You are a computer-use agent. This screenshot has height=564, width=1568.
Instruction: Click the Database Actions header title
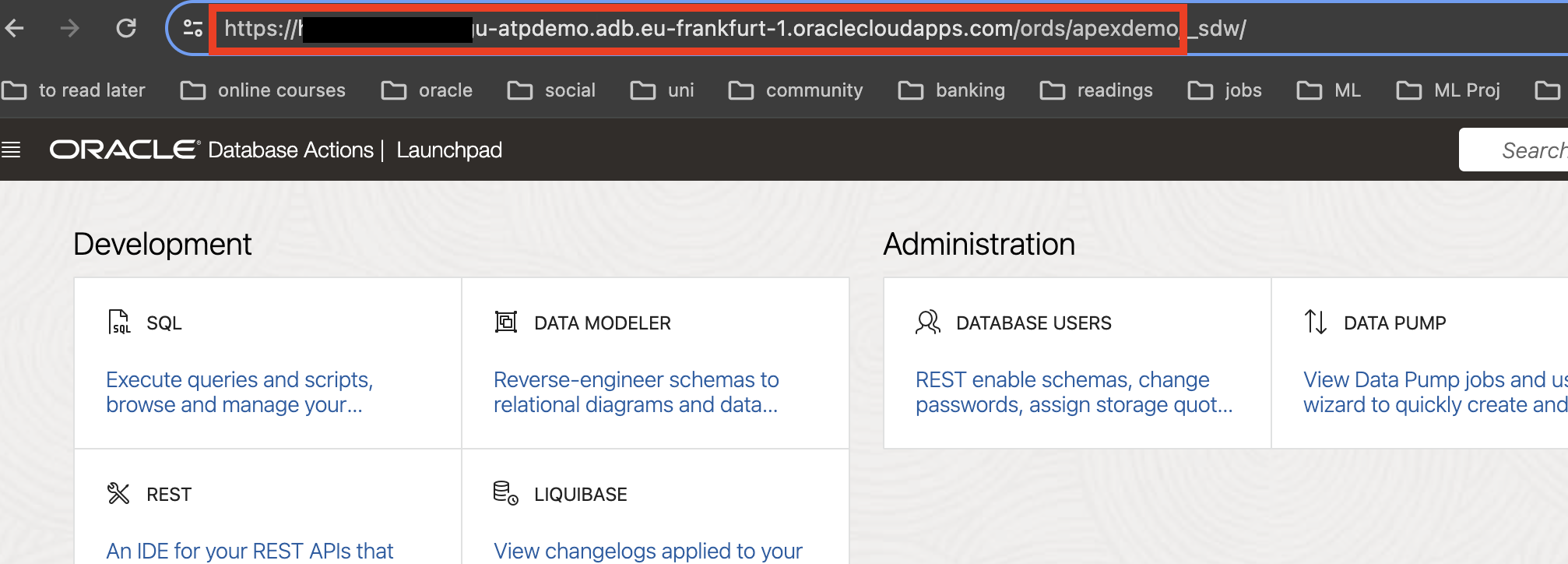(290, 150)
